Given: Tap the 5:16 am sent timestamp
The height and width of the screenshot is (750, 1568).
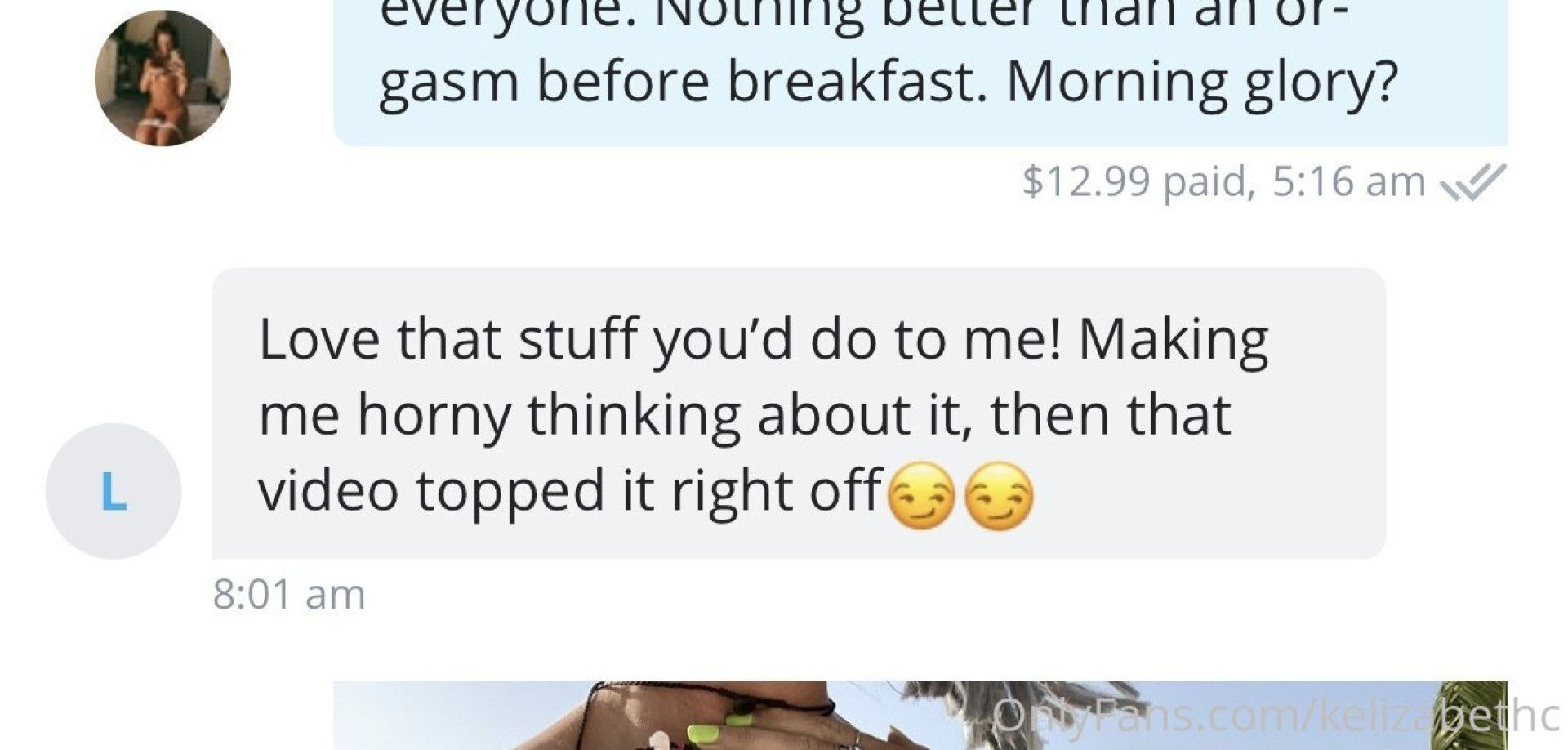Looking at the screenshot, I should pos(1348,181).
